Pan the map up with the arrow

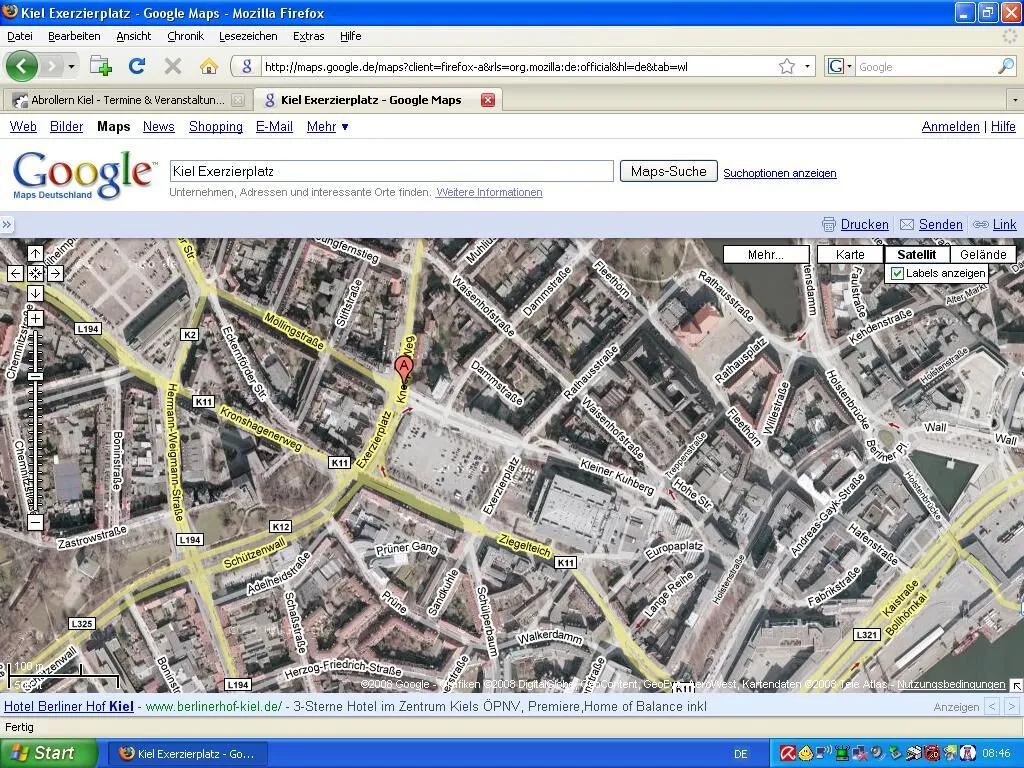coord(35,254)
